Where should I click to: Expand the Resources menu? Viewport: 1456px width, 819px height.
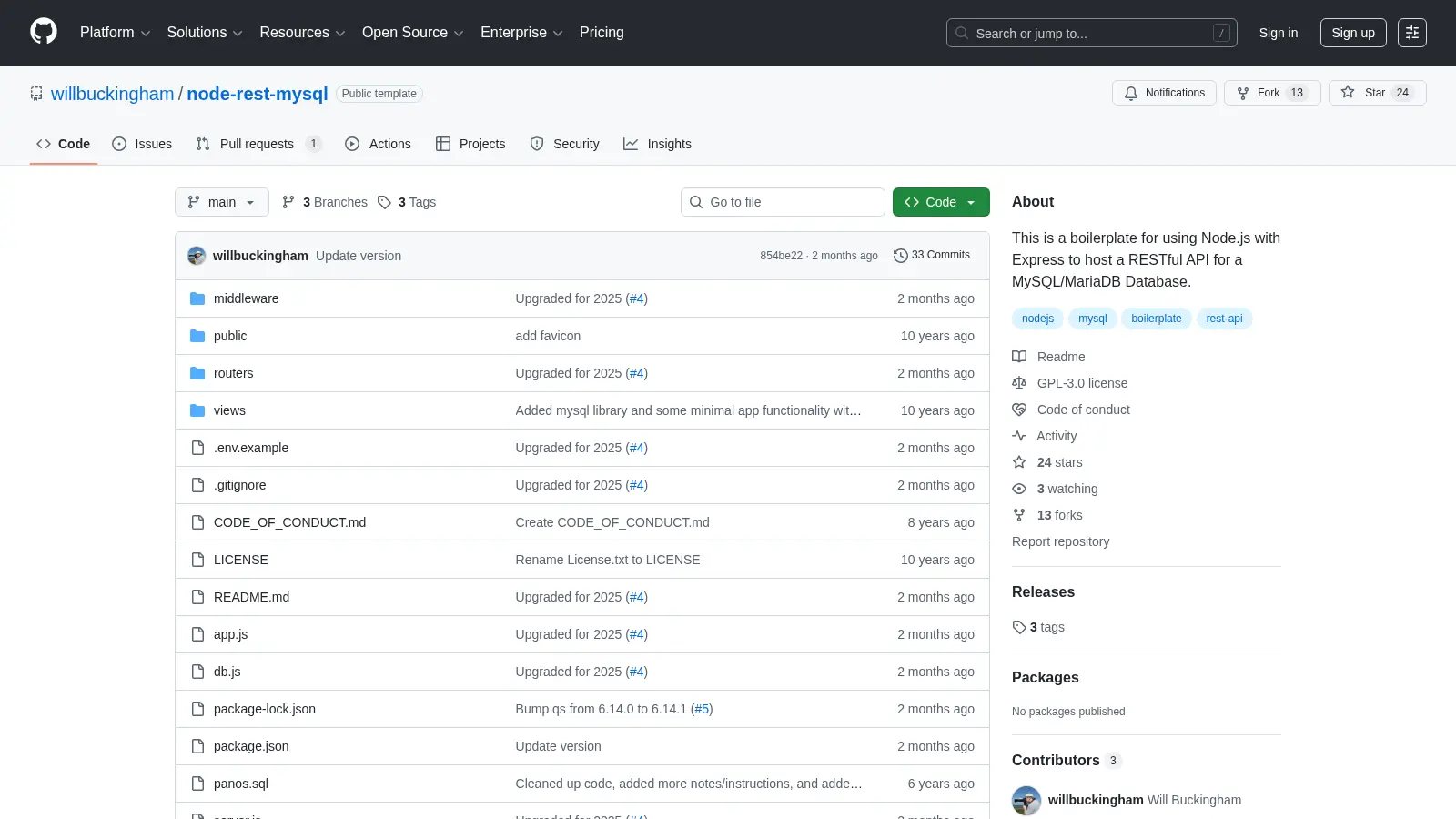tap(302, 33)
